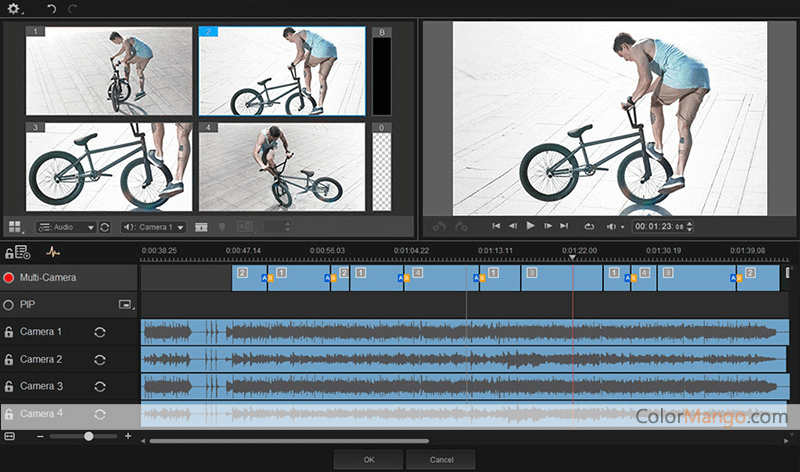Click the sync button next to Audio dropdown
800x472 pixels.
click(x=105, y=227)
